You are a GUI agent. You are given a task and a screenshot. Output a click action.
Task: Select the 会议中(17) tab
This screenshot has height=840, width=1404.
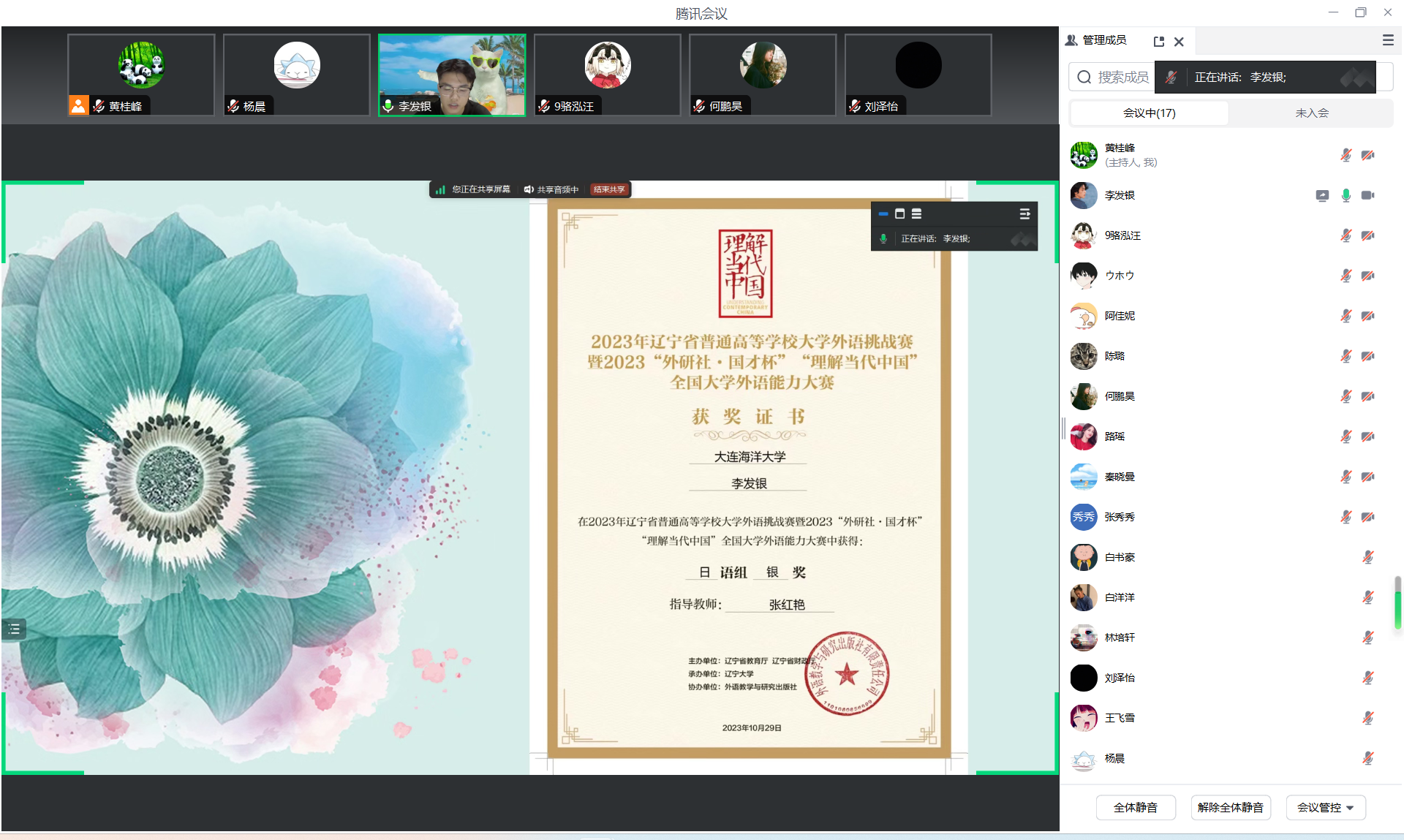(1149, 113)
